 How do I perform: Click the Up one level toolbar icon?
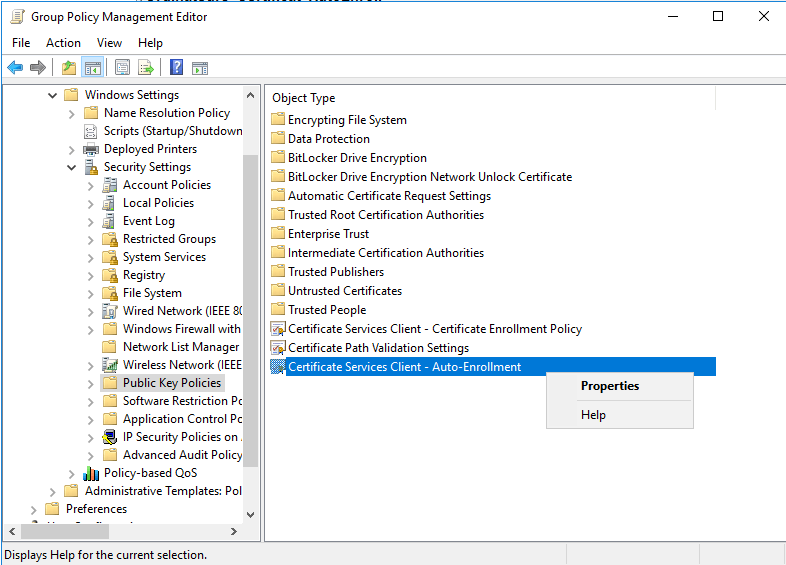[69, 67]
